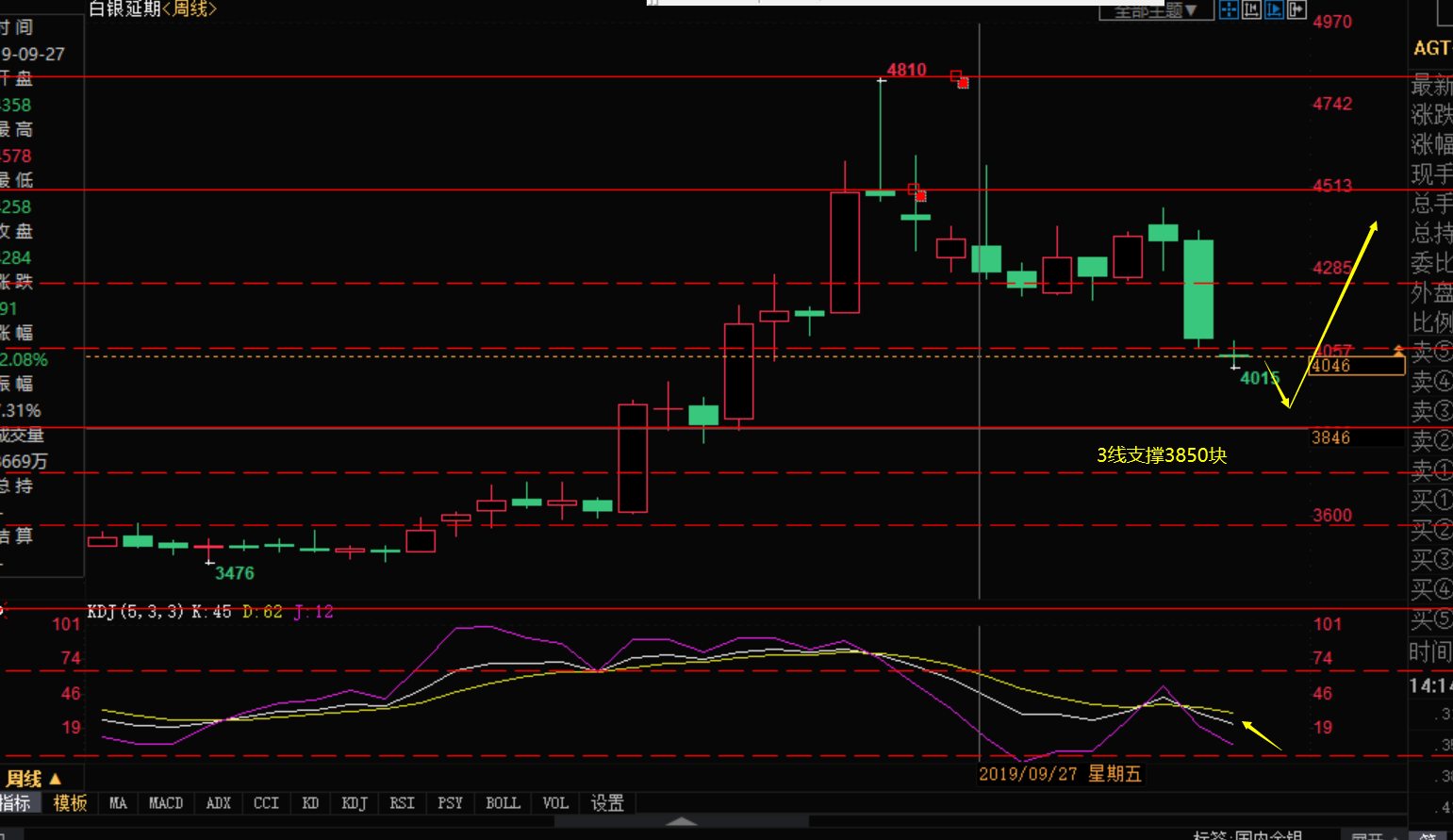The image size is (1453, 840).
Task: Switch indicator to KD
Action: (x=310, y=803)
